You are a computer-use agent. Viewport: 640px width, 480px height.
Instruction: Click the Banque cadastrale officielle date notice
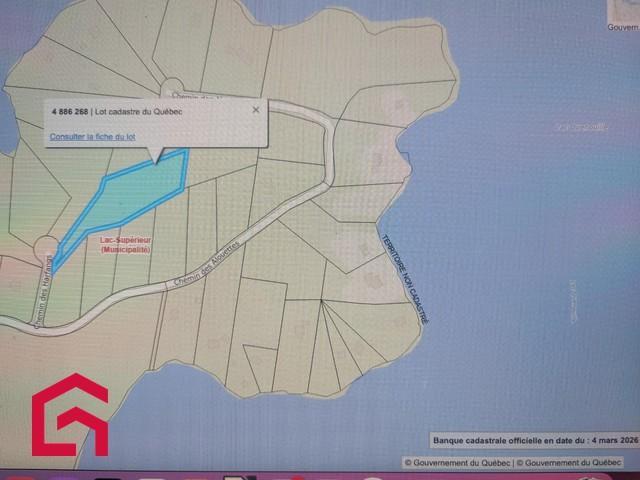point(525,439)
